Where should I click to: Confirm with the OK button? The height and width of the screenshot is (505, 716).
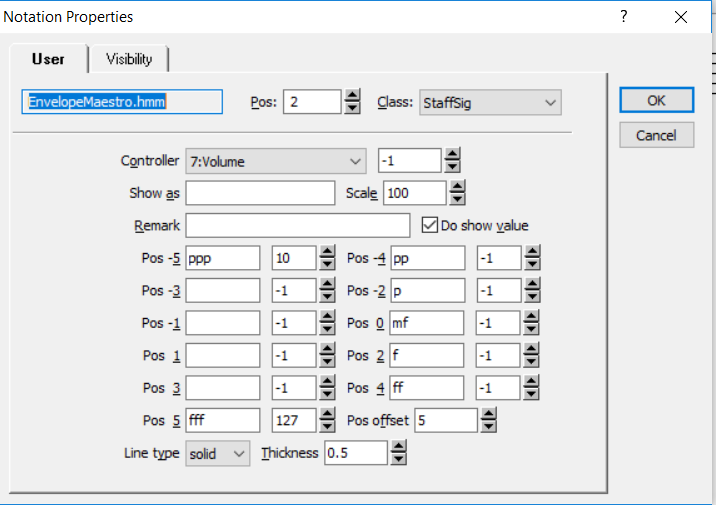tap(656, 100)
